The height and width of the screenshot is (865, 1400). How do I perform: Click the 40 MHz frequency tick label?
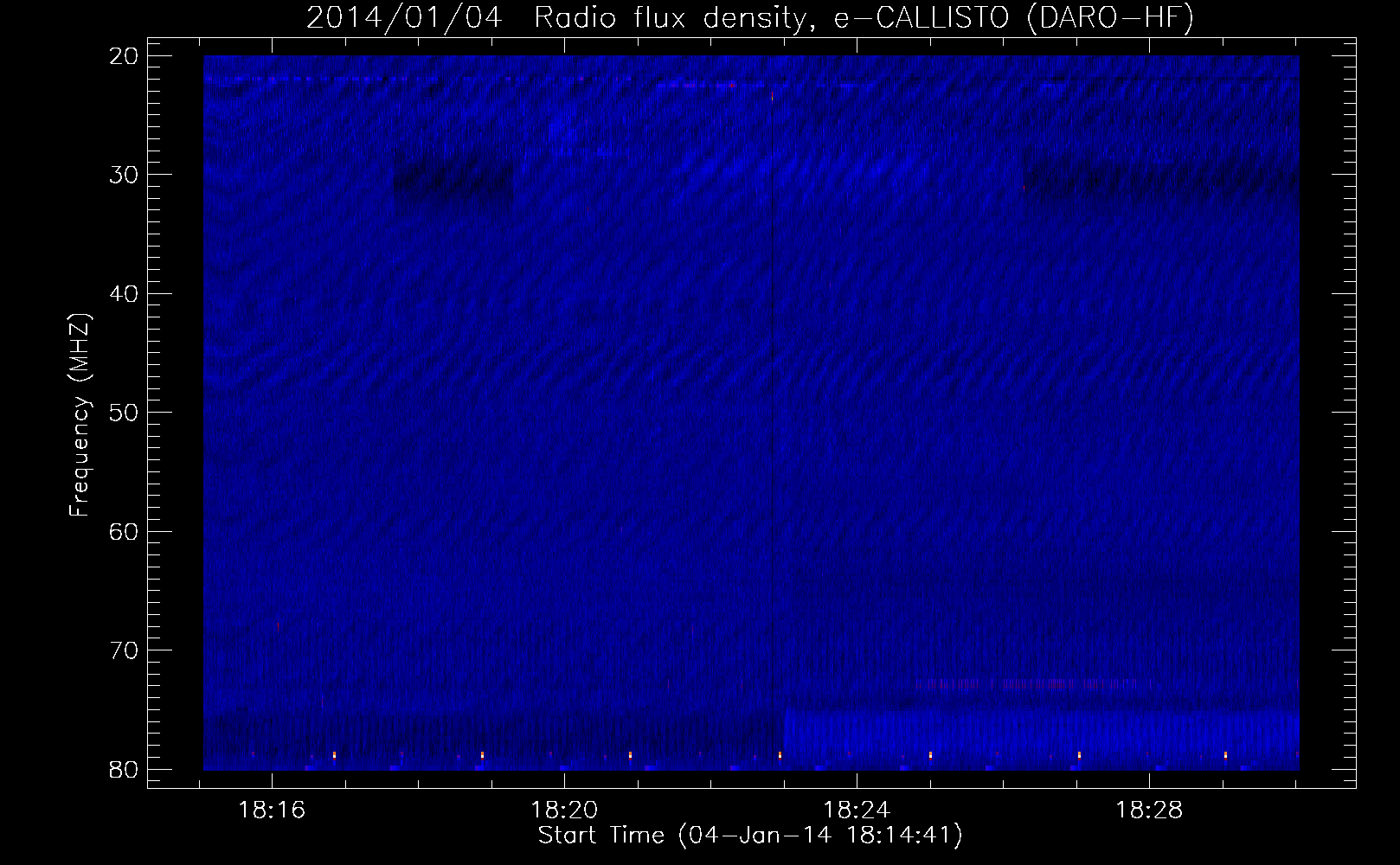click(x=124, y=293)
